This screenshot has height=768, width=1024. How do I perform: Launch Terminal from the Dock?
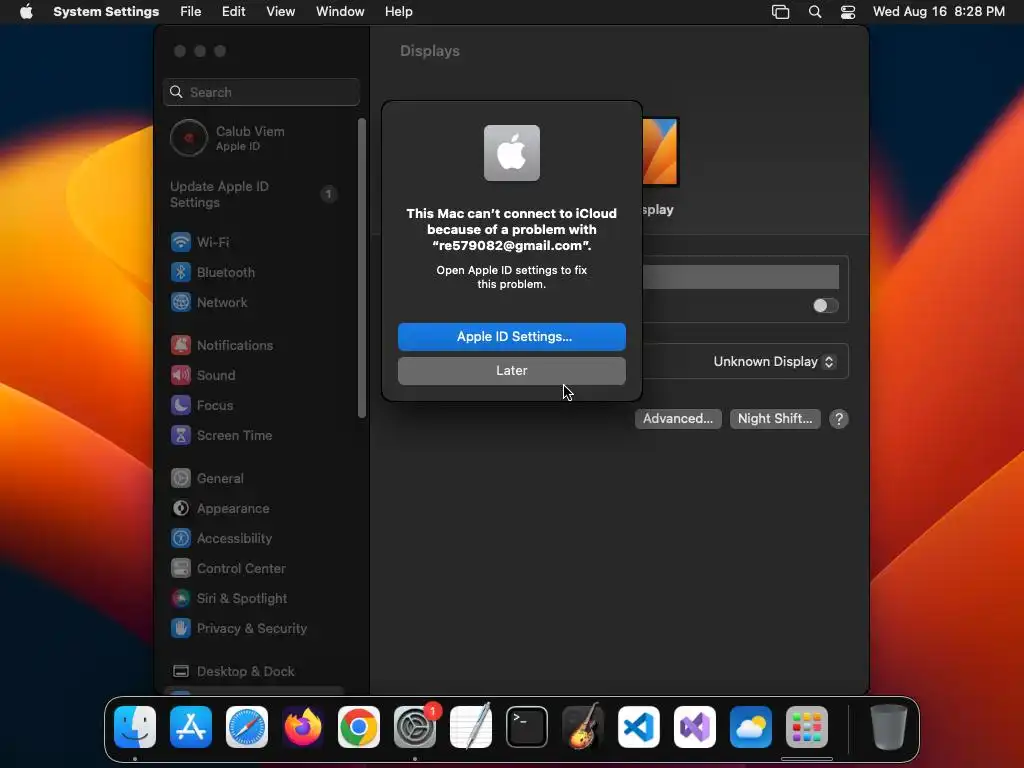(x=527, y=727)
